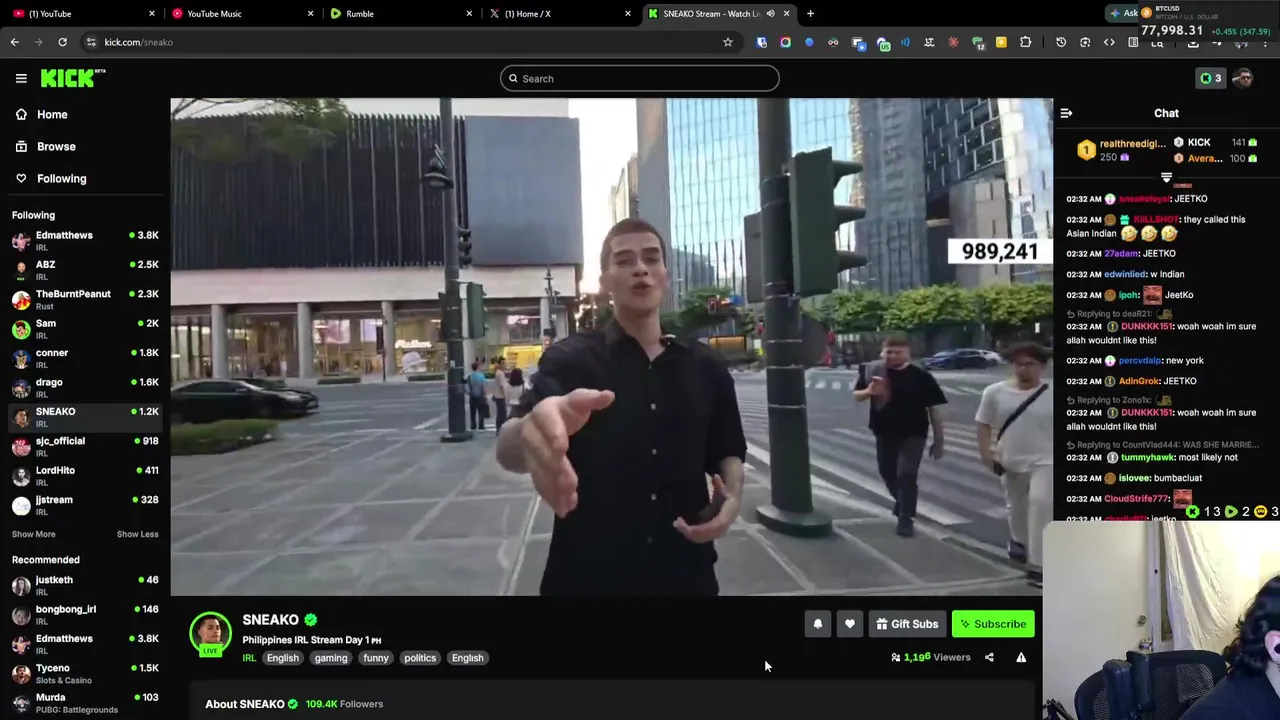
Task: Collapse following list with Show Less
Action: coord(137,534)
